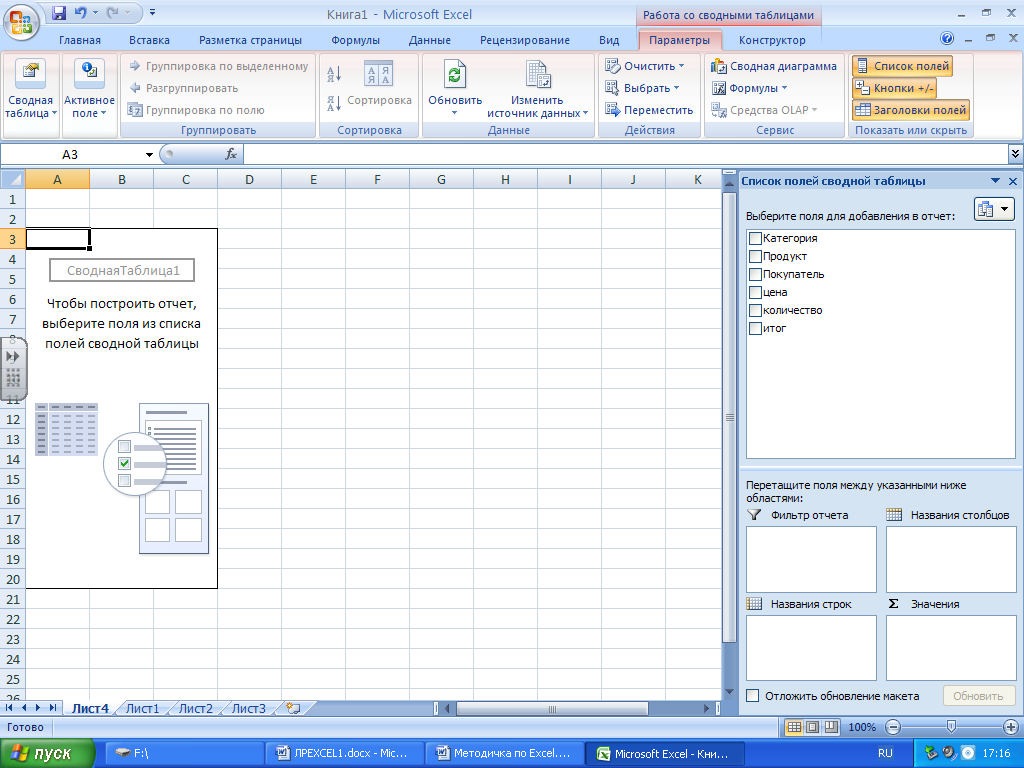
Task: Click the Обновить refresh icon
Action: (455, 74)
